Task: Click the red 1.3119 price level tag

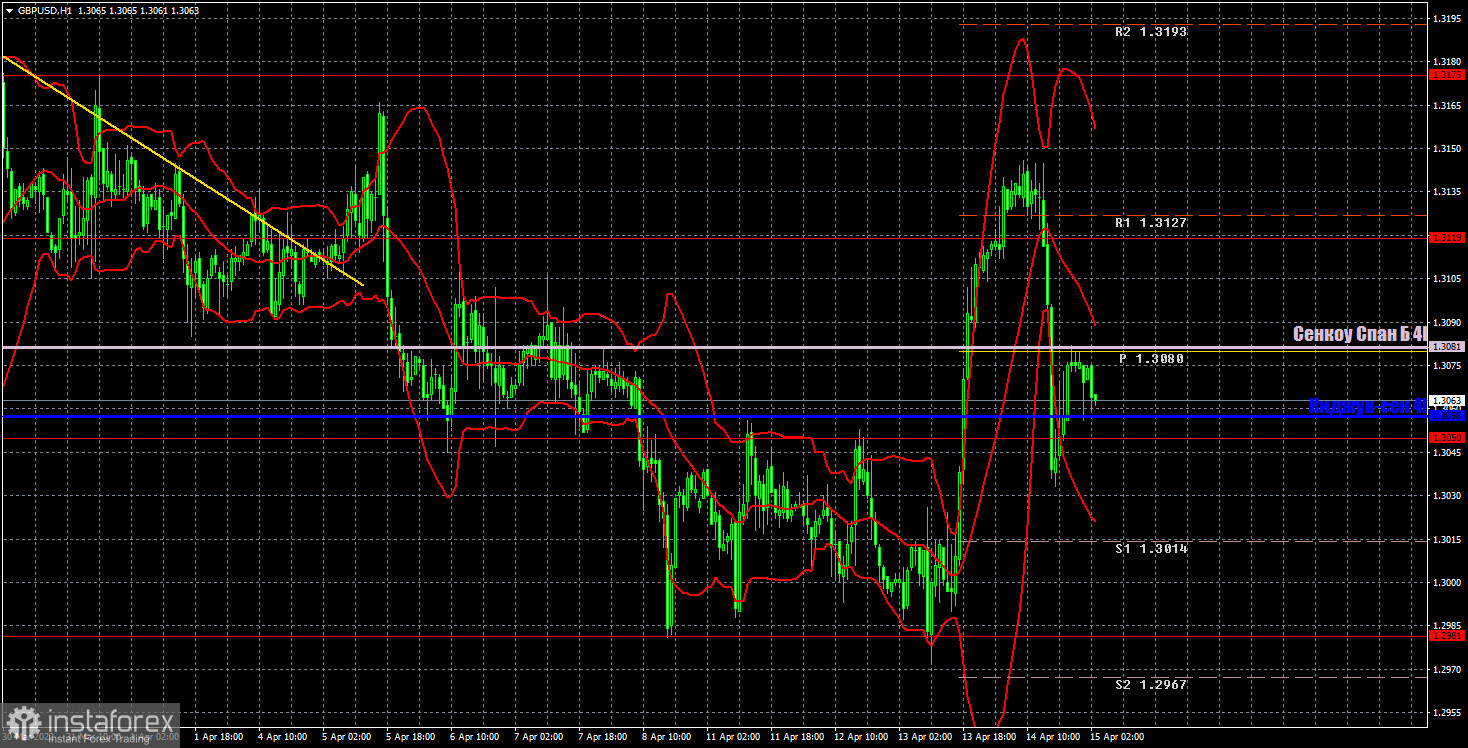Action: pyautogui.click(x=1447, y=238)
